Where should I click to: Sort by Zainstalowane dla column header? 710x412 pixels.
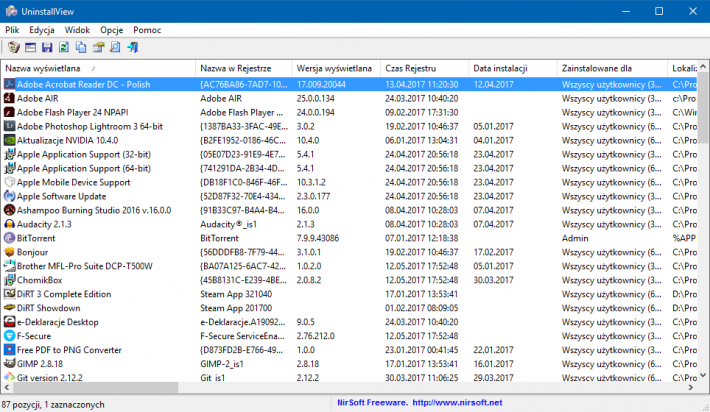[x=612, y=68]
